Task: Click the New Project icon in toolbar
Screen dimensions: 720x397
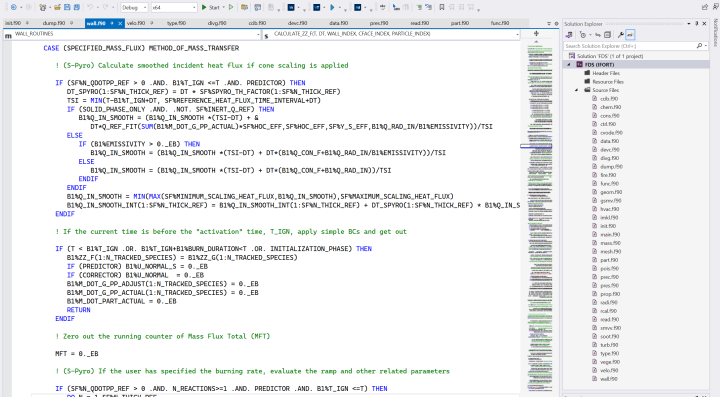Action: pyautogui.click(x=42, y=7)
